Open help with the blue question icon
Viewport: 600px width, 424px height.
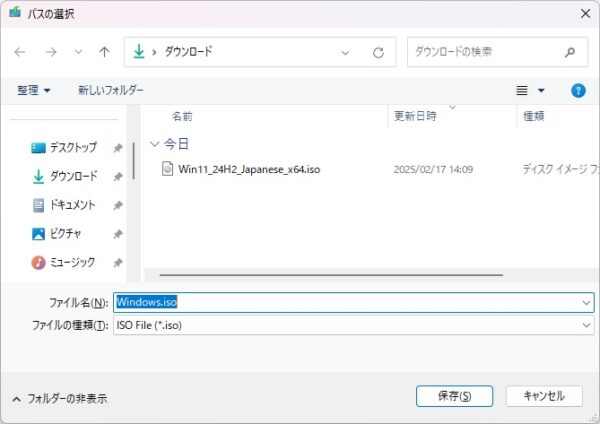pos(578,91)
